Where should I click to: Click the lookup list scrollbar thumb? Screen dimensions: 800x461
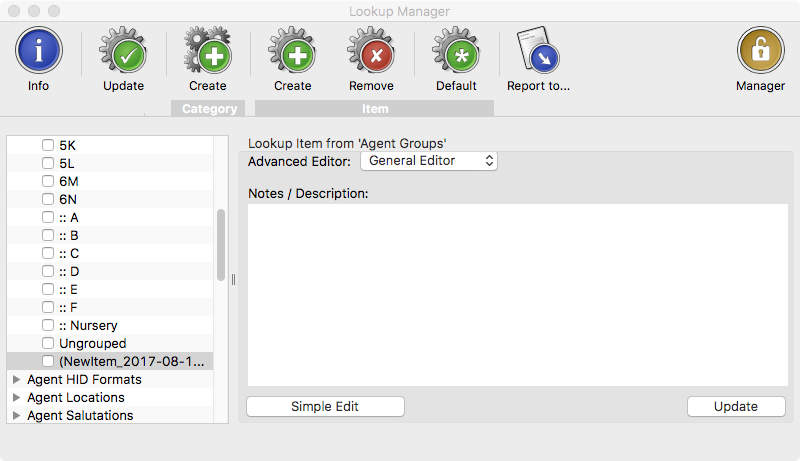221,245
